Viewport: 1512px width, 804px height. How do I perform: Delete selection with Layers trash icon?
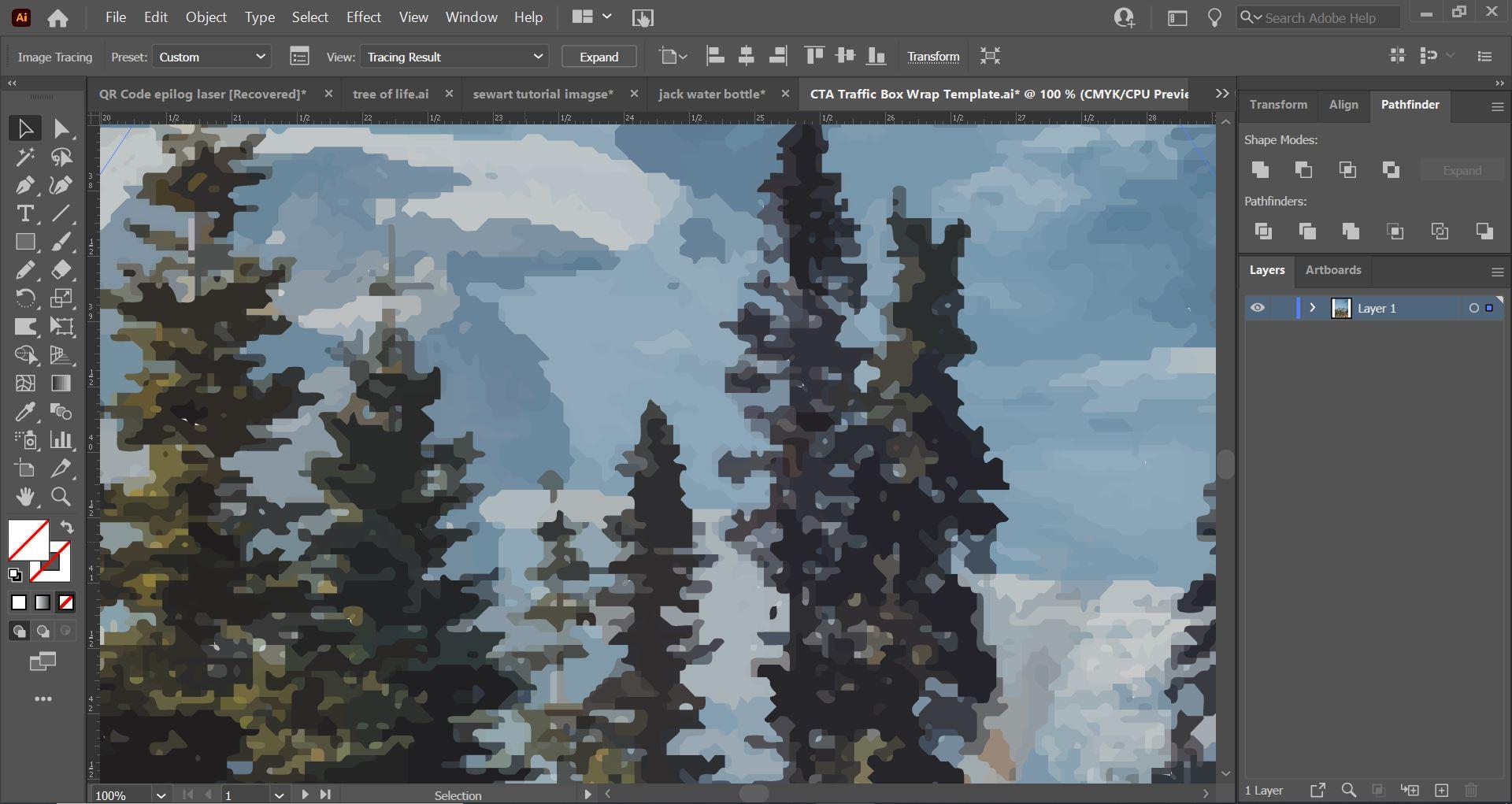[x=1471, y=791]
